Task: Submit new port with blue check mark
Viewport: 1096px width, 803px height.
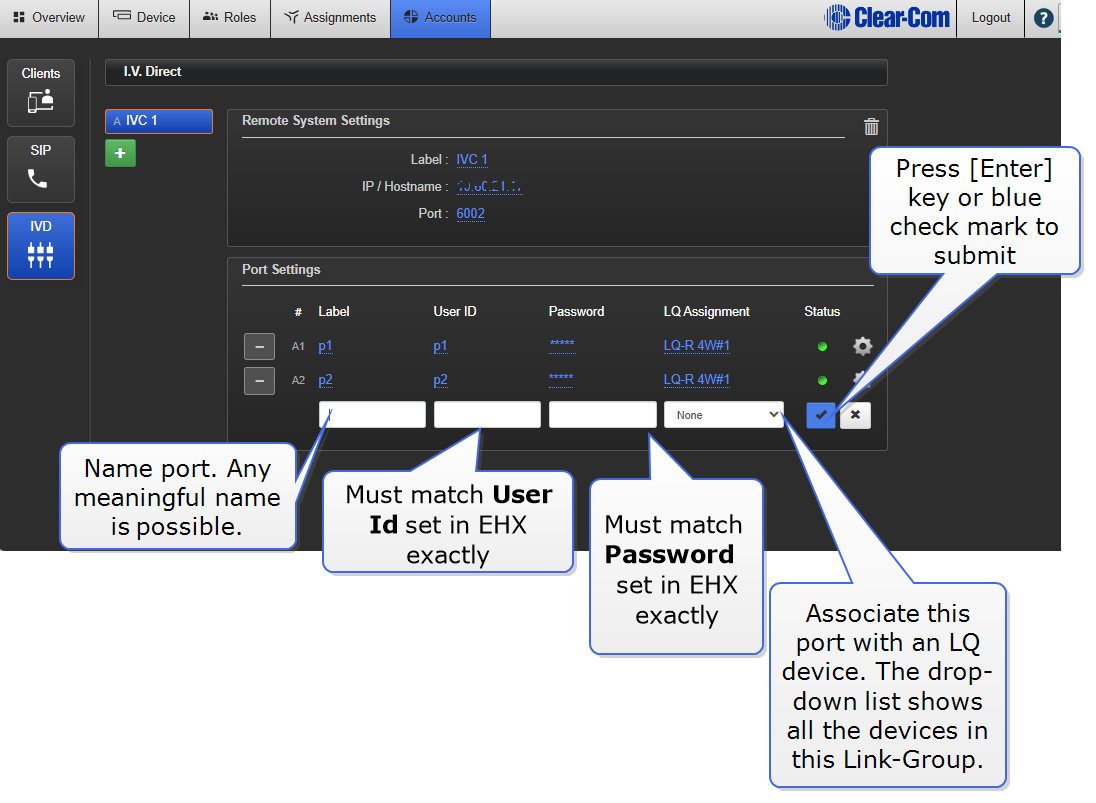Action: click(x=821, y=415)
